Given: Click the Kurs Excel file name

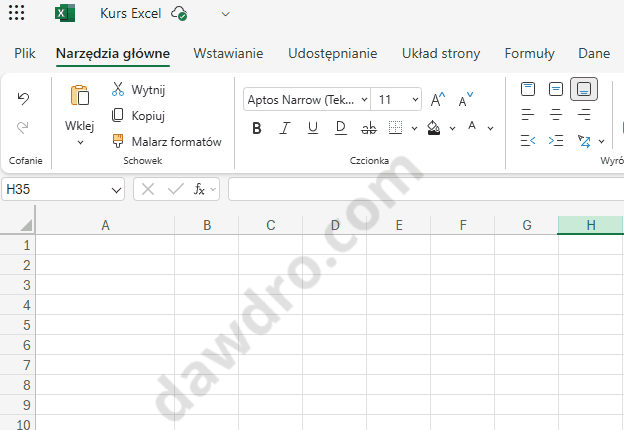Looking at the screenshot, I should pos(131,13).
